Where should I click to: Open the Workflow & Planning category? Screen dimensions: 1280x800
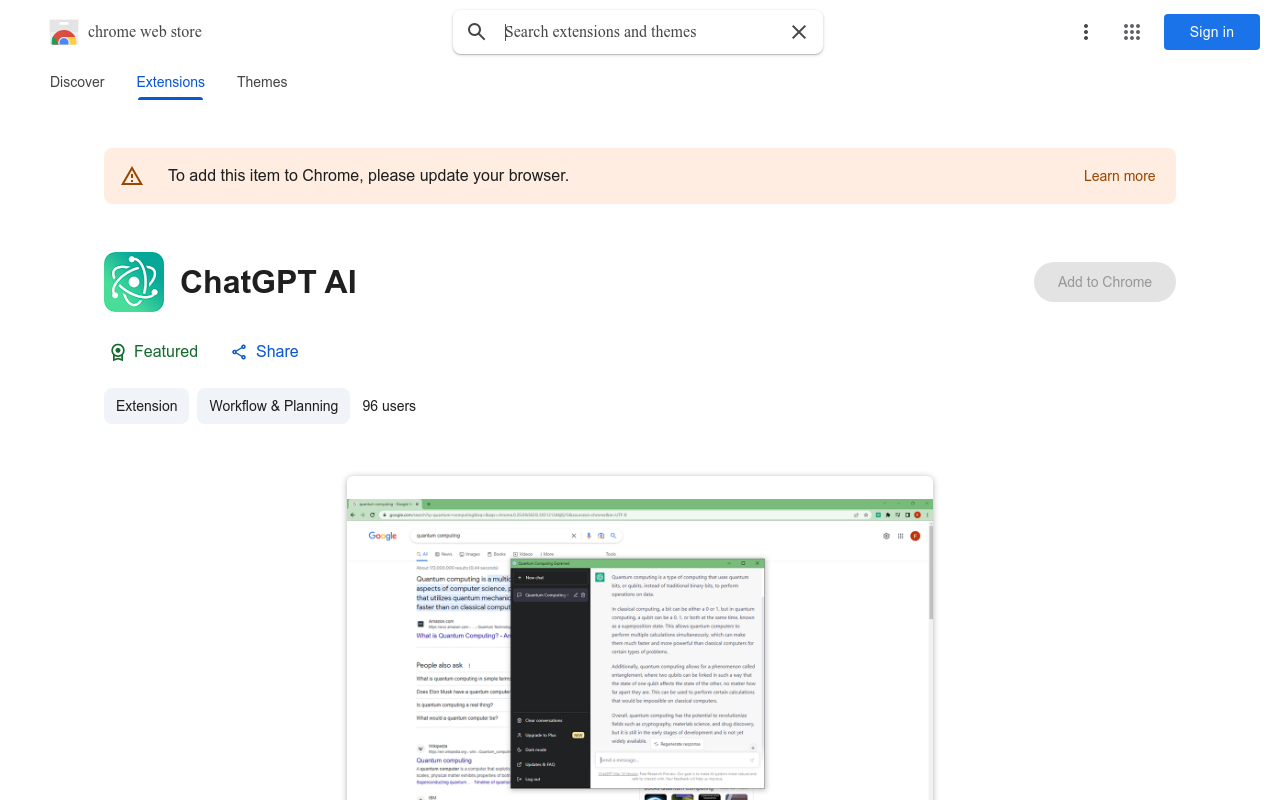coord(273,406)
